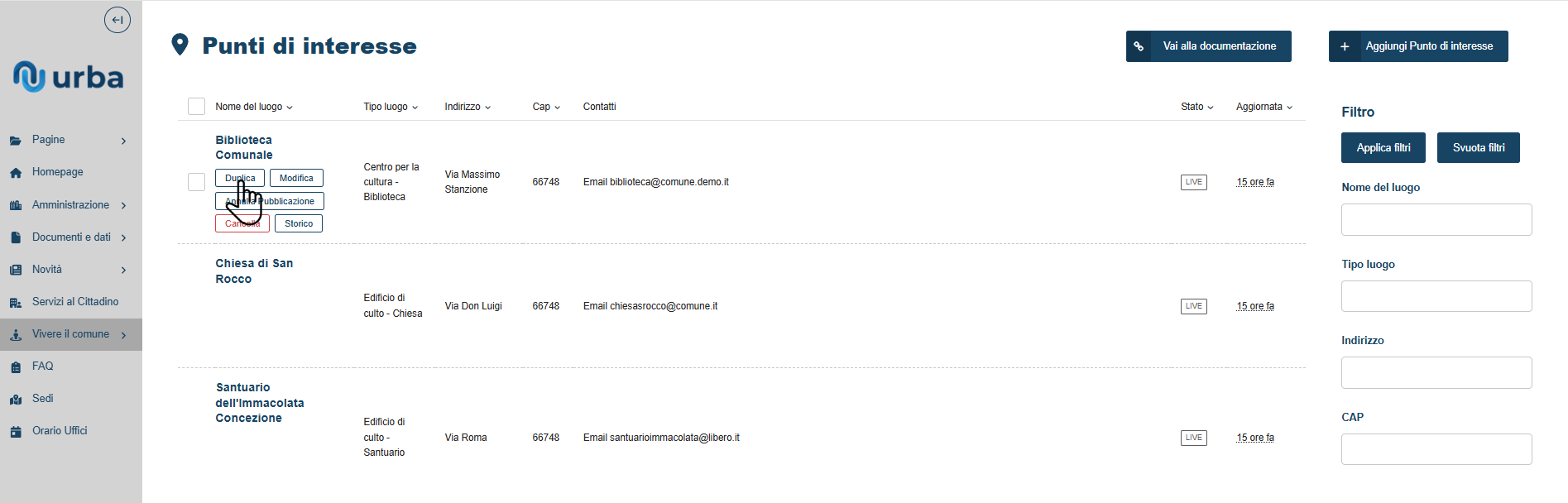The height and width of the screenshot is (503, 1568).
Task: Click the Sedi map icon
Action: click(16, 400)
